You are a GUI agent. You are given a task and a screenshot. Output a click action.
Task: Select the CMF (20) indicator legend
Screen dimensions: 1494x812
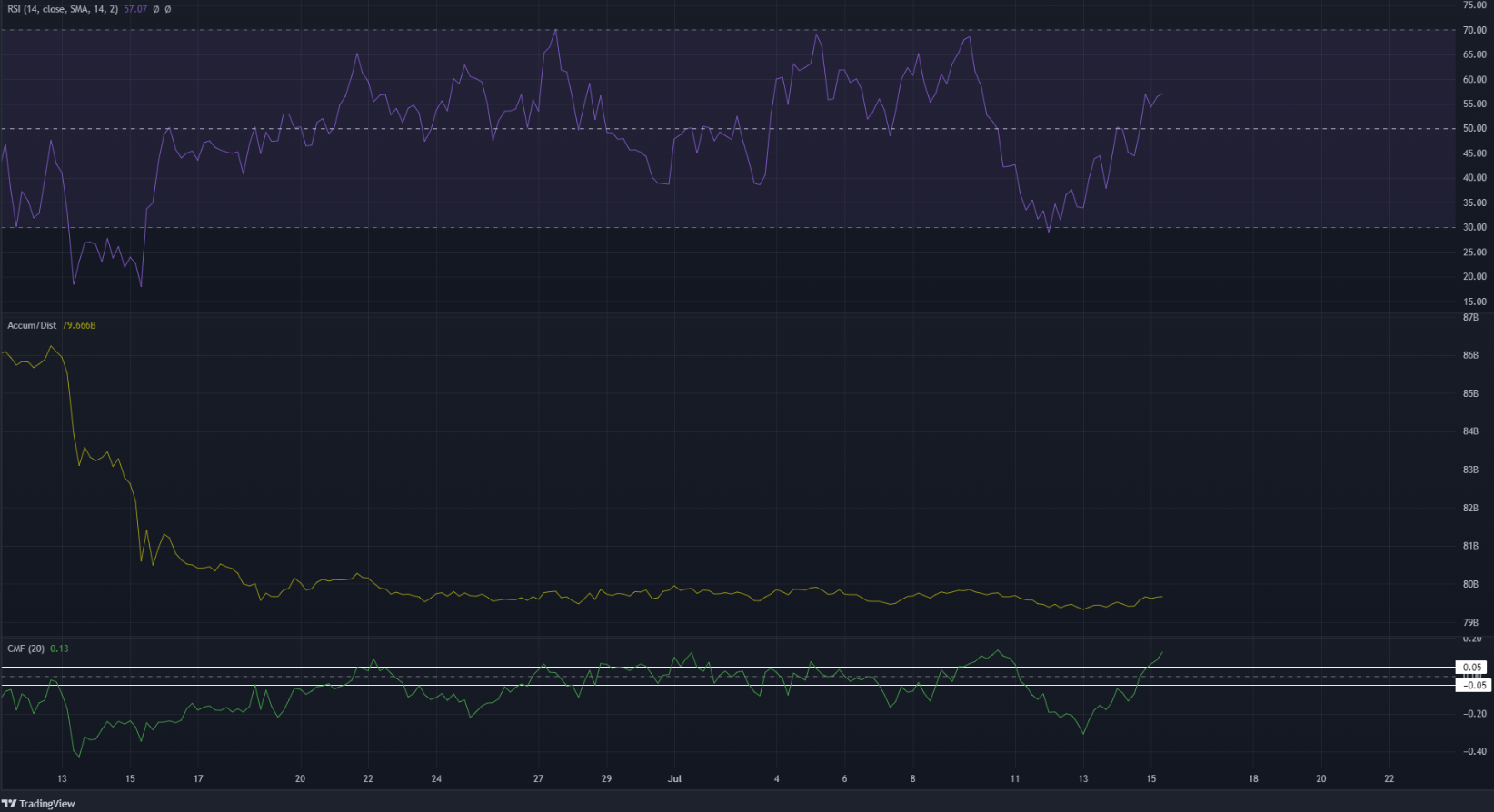(x=25, y=649)
